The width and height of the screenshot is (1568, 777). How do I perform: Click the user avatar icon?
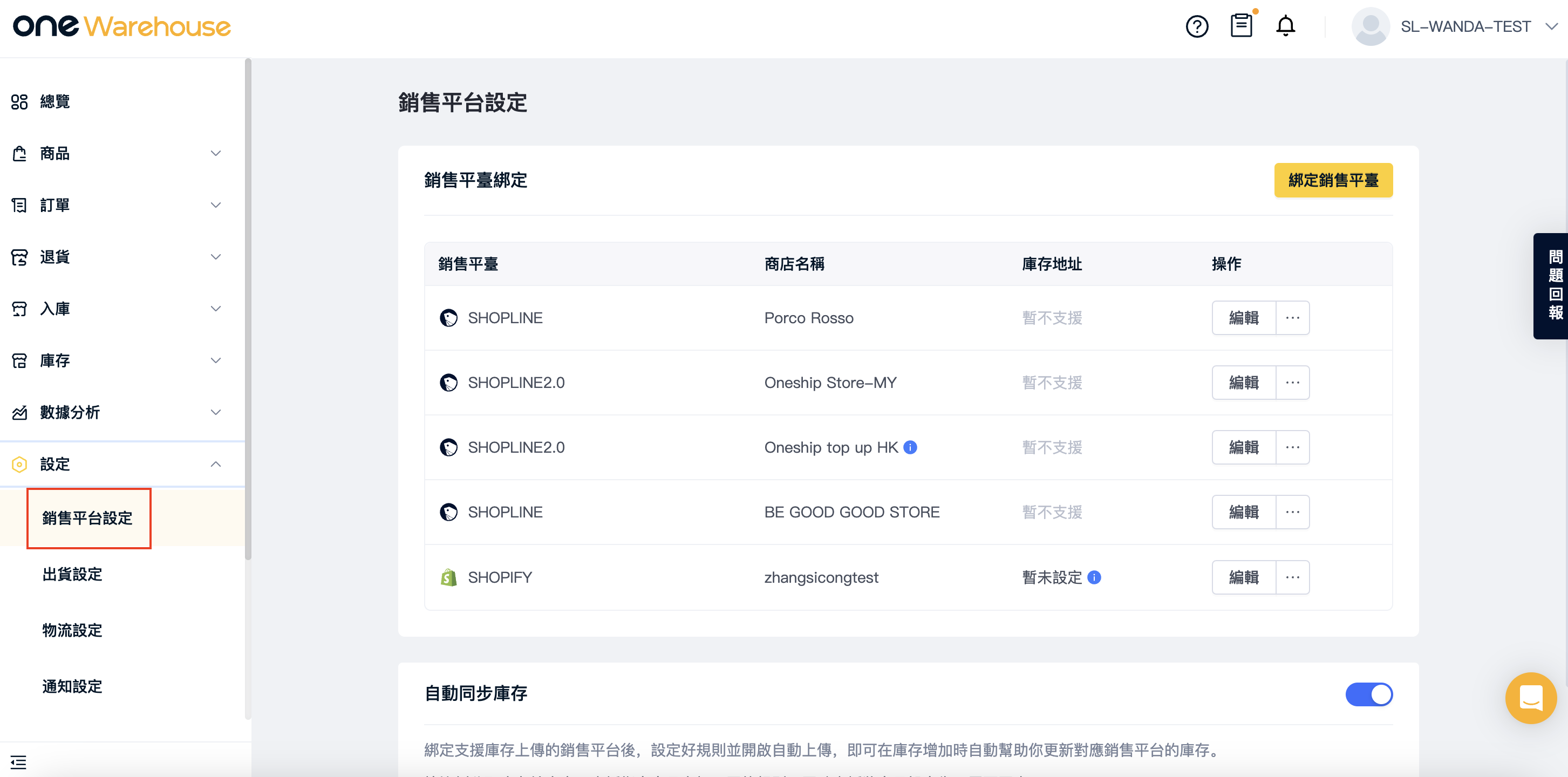[x=1370, y=26]
